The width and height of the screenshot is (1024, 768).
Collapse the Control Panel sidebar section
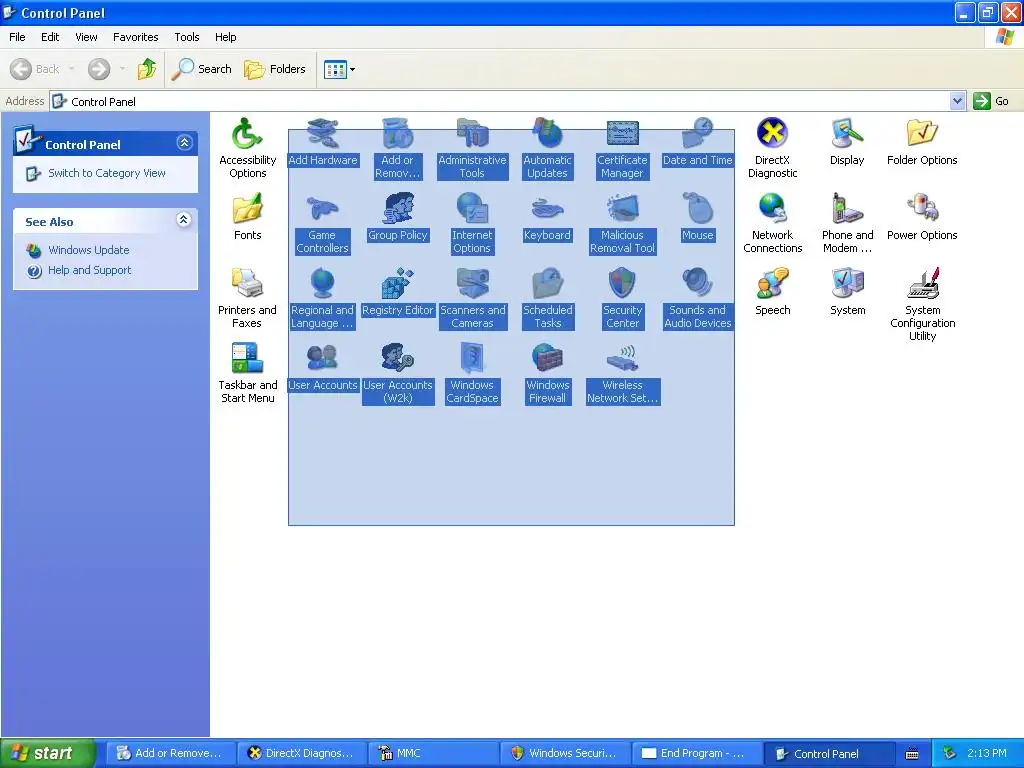coord(184,142)
